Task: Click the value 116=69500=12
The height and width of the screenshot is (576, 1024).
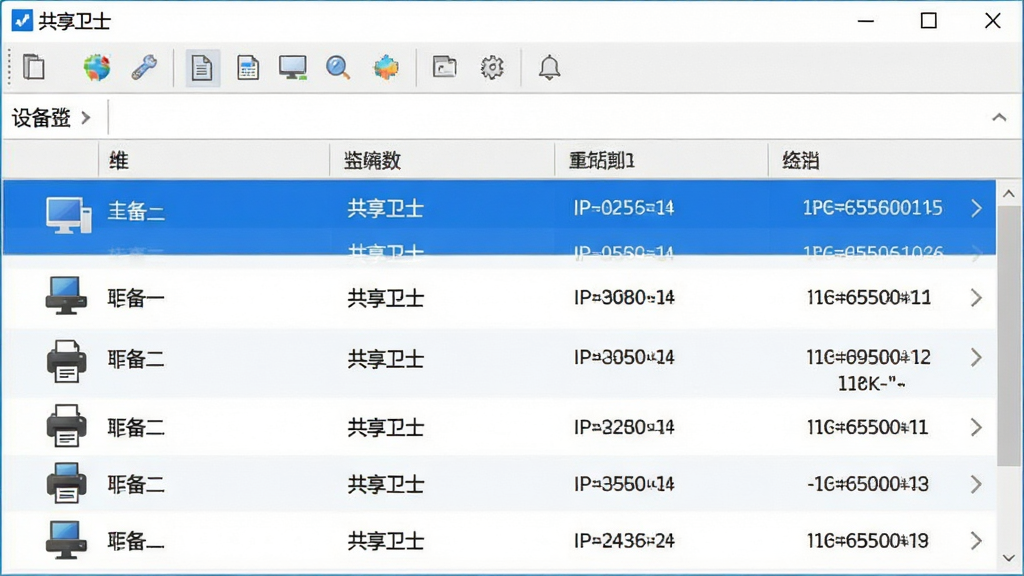Action: (869, 357)
